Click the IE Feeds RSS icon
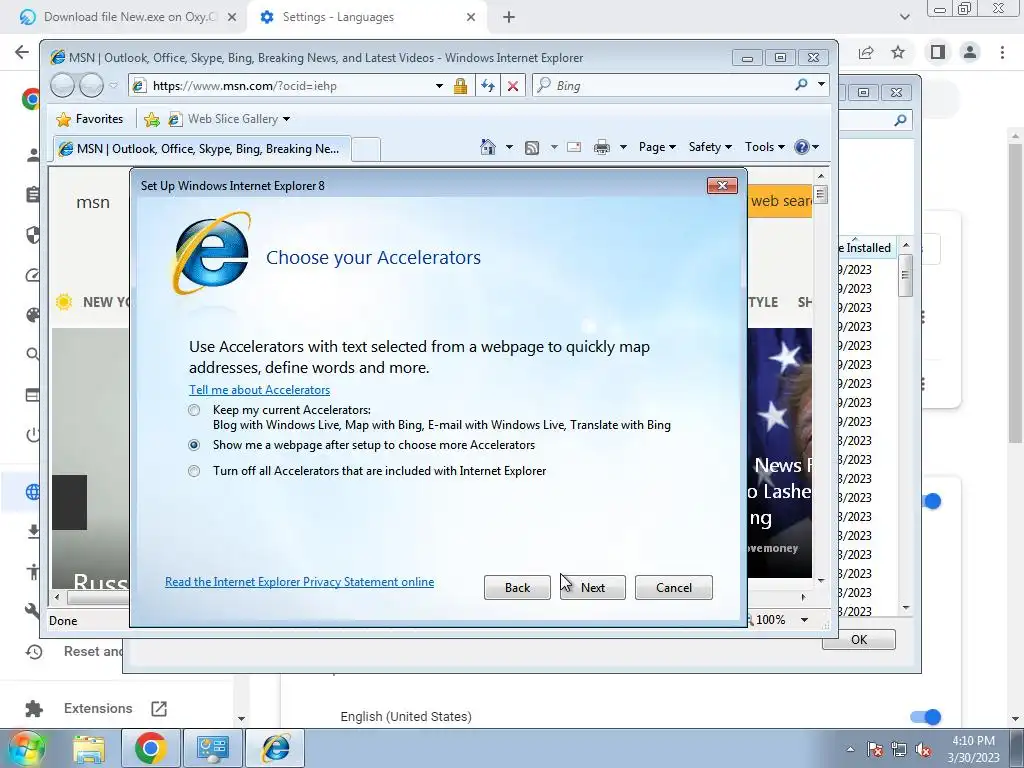Viewport: 1024px width, 768px height. 532,148
